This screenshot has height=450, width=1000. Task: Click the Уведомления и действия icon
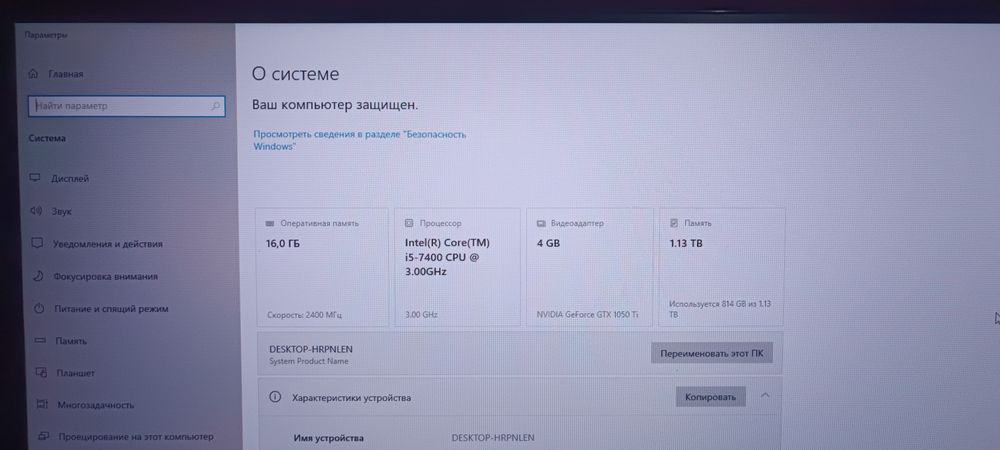tap(37, 243)
